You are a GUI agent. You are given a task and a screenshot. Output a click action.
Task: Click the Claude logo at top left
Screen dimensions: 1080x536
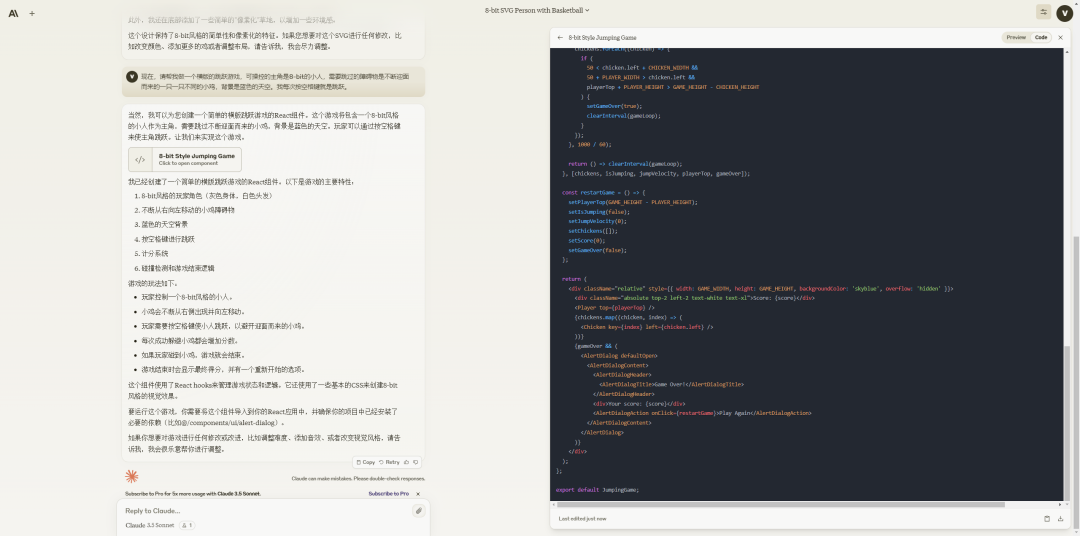[x=13, y=13]
